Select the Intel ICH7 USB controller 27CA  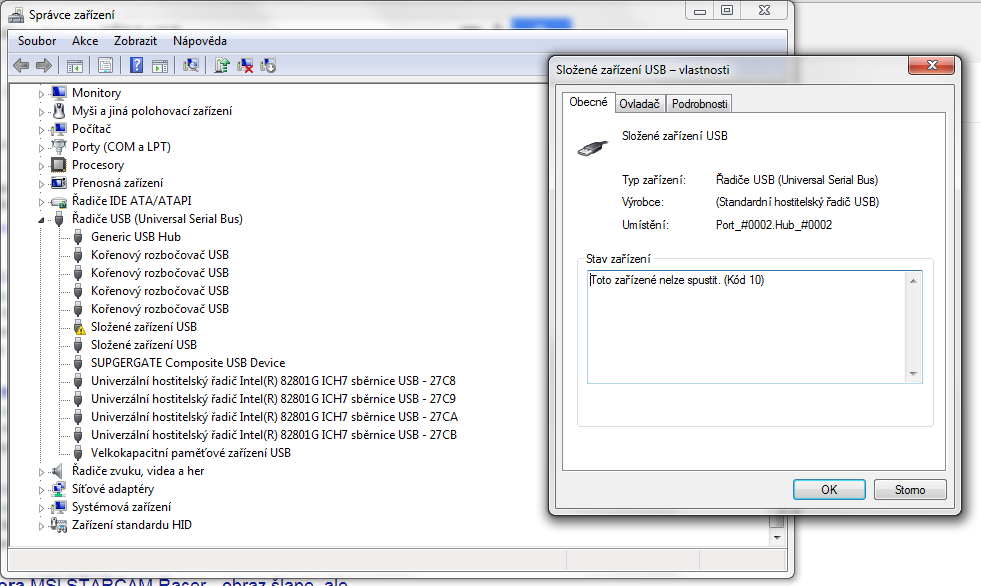(x=274, y=417)
